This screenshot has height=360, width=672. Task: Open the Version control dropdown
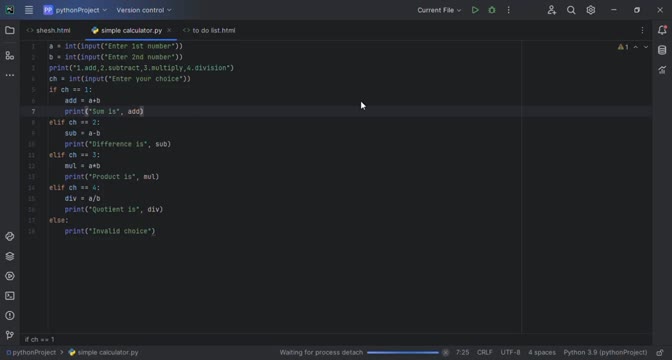tap(144, 10)
